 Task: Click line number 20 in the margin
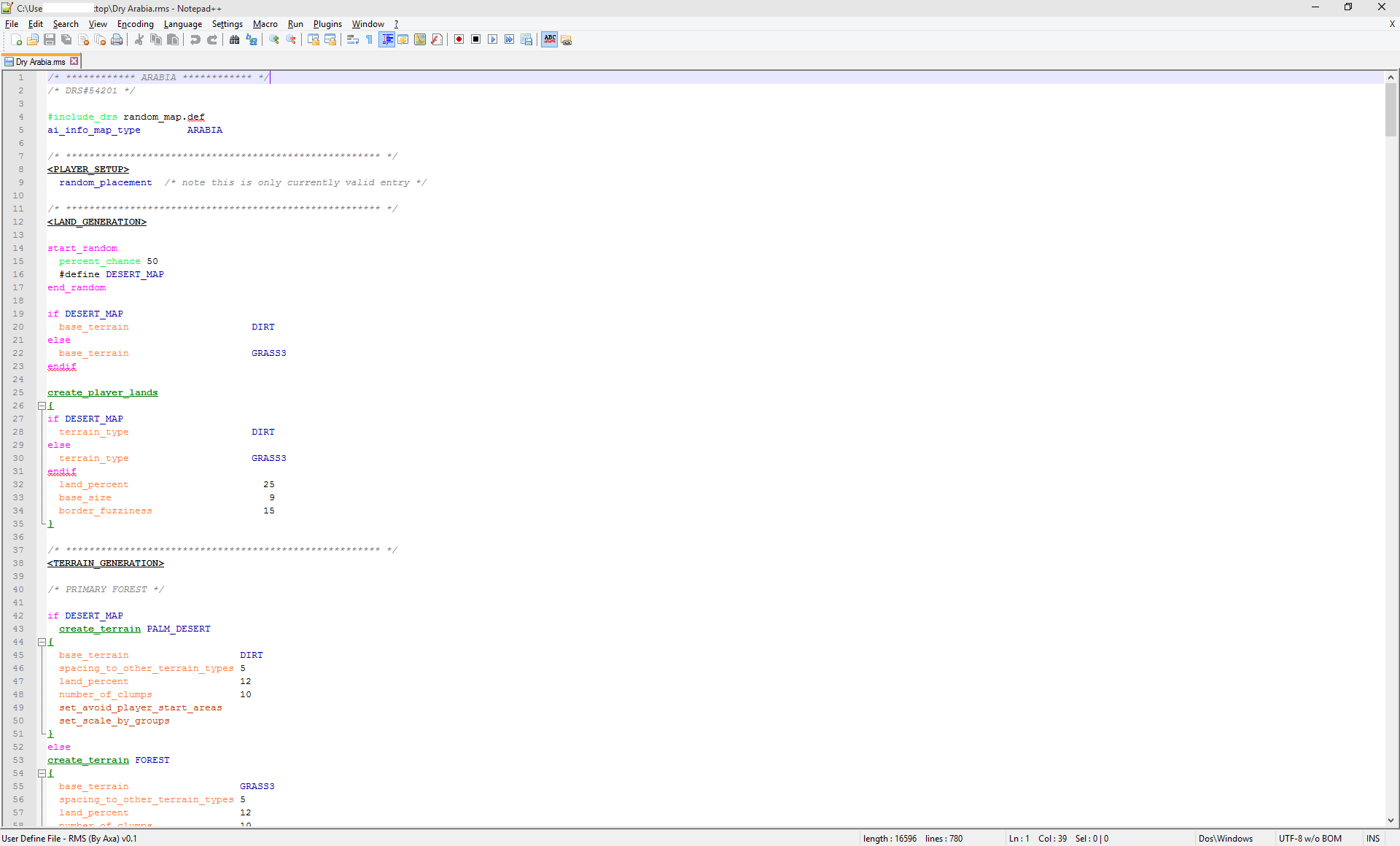click(x=18, y=327)
